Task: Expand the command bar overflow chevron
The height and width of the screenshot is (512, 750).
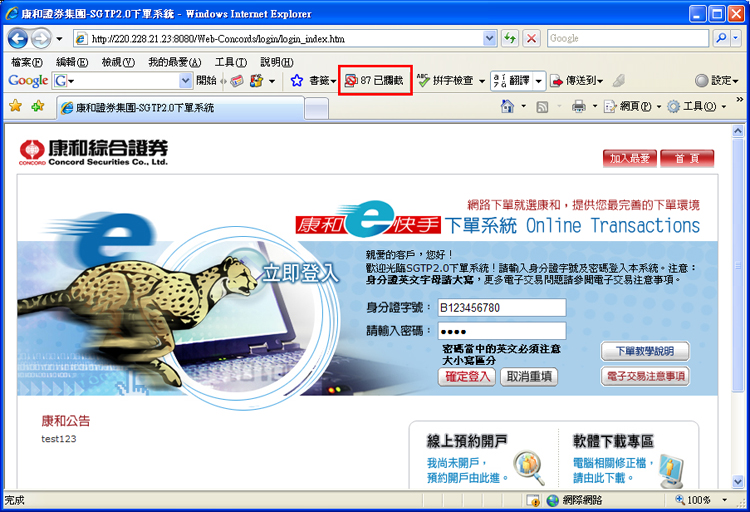Action: coord(739,100)
